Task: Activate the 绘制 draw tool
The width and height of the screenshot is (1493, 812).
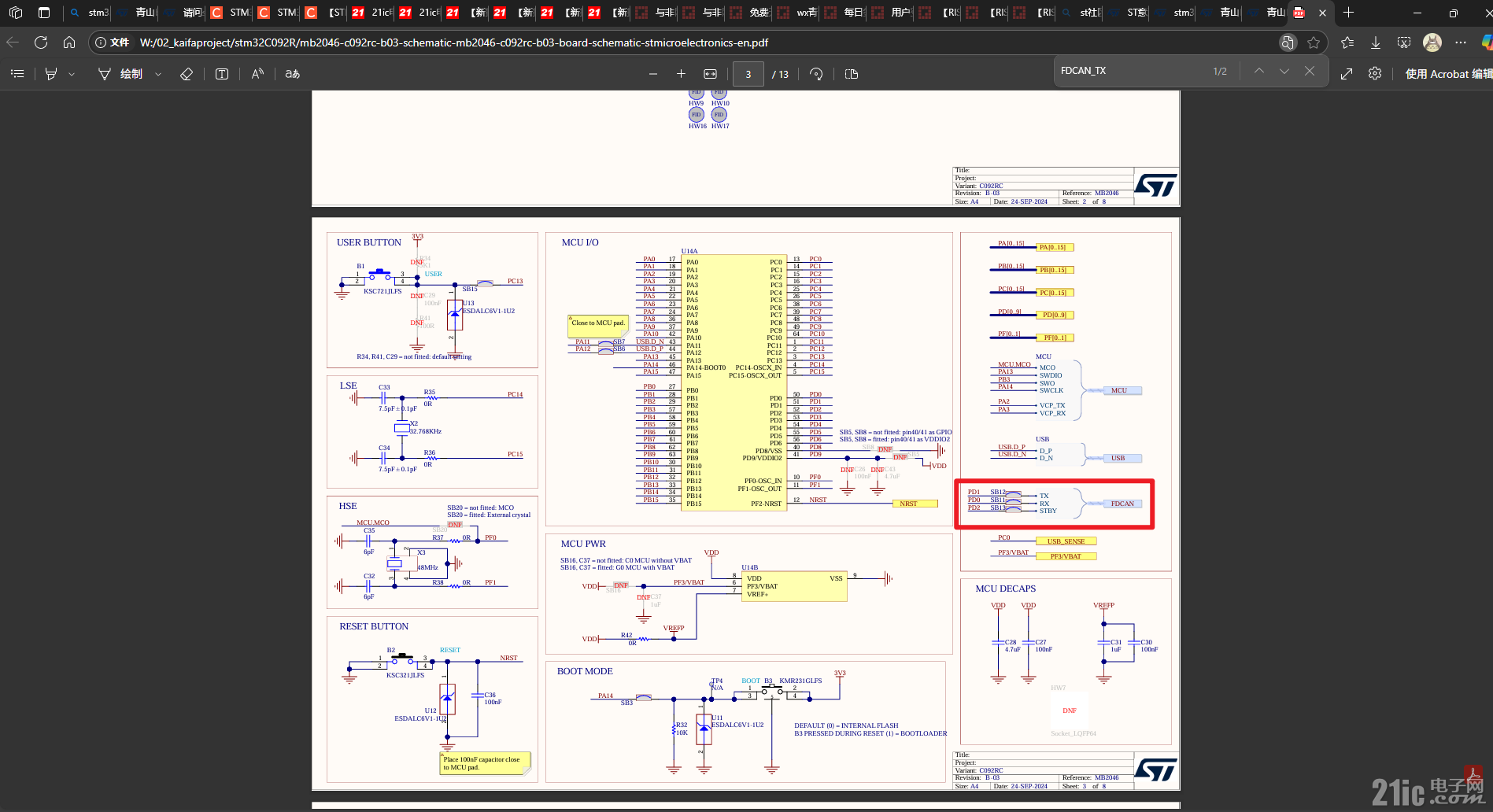Action: pos(120,74)
